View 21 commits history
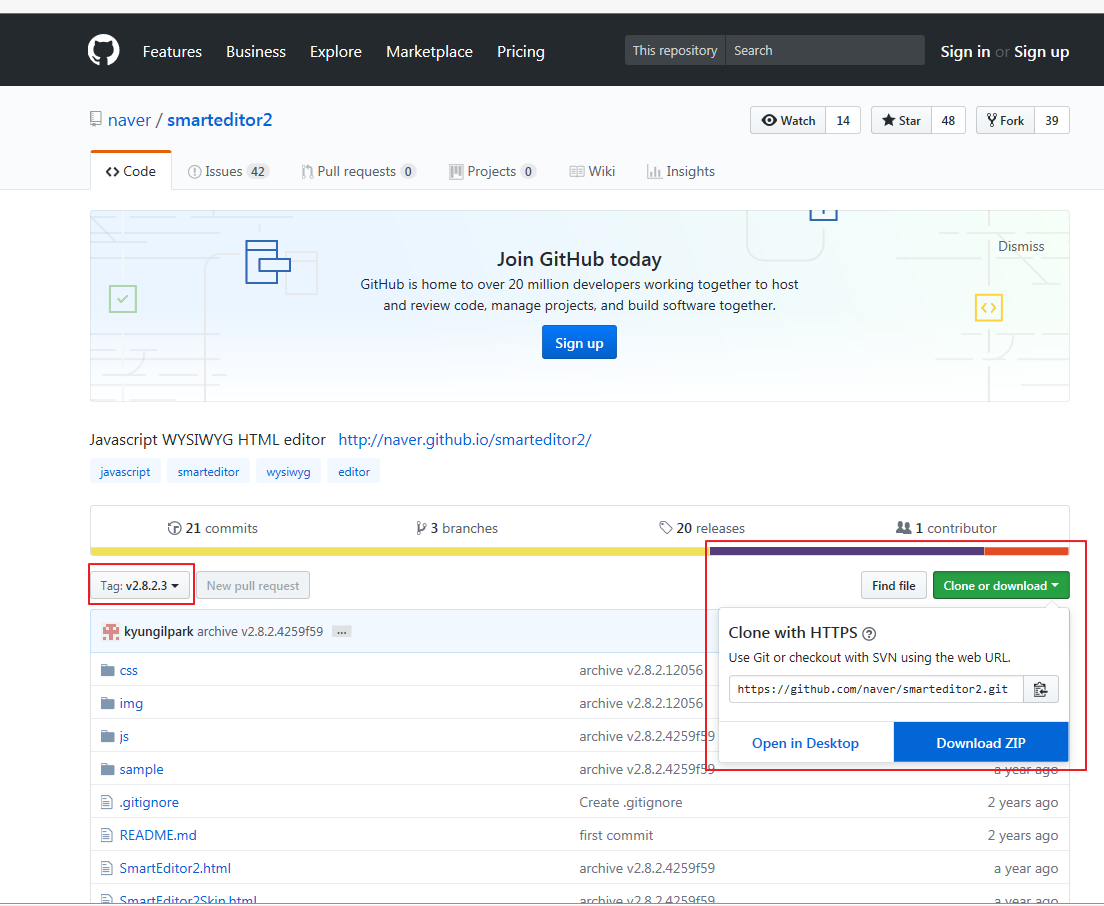This screenshot has height=906, width=1104. pos(213,528)
